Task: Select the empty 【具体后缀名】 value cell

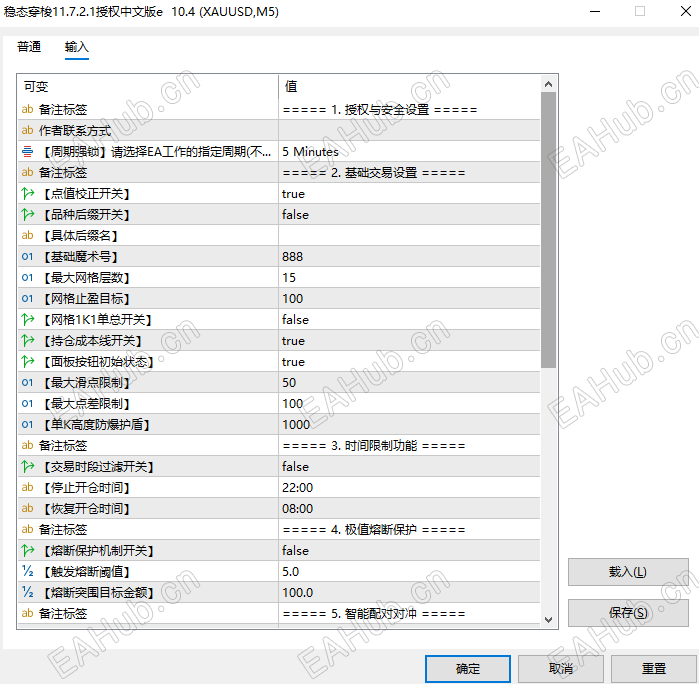Action: point(409,235)
